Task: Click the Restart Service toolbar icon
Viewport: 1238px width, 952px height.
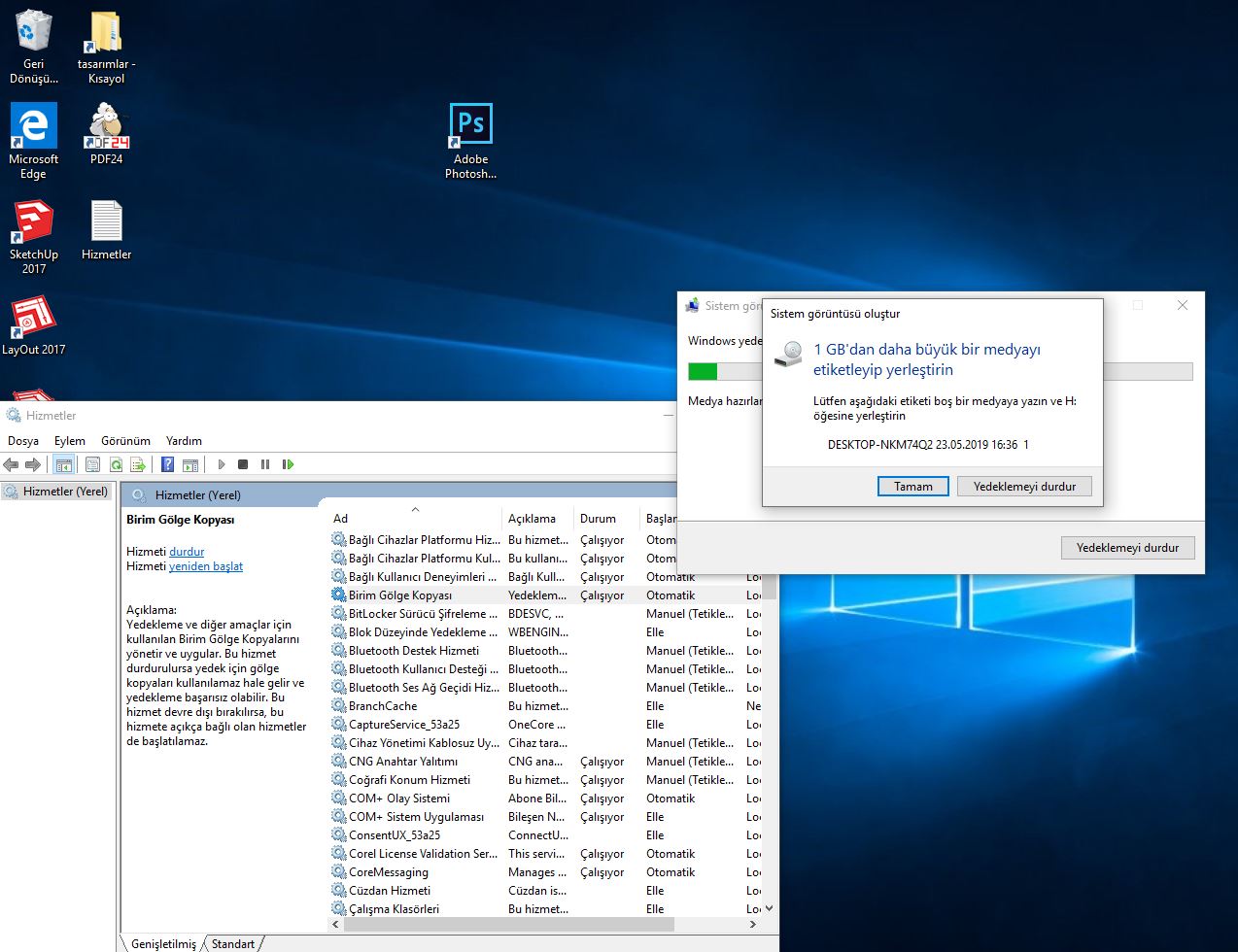Action: click(x=288, y=464)
